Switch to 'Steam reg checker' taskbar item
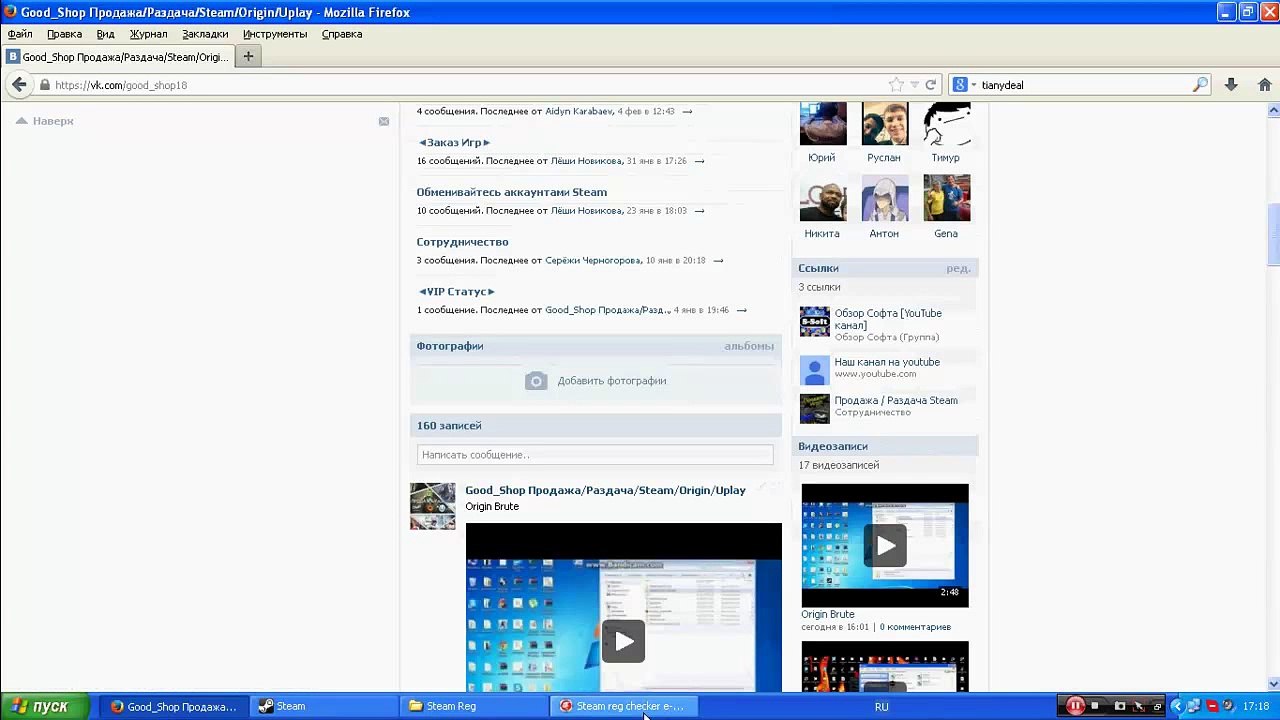The height and width of the screenshot is (720, 1280). click(622, 706)
